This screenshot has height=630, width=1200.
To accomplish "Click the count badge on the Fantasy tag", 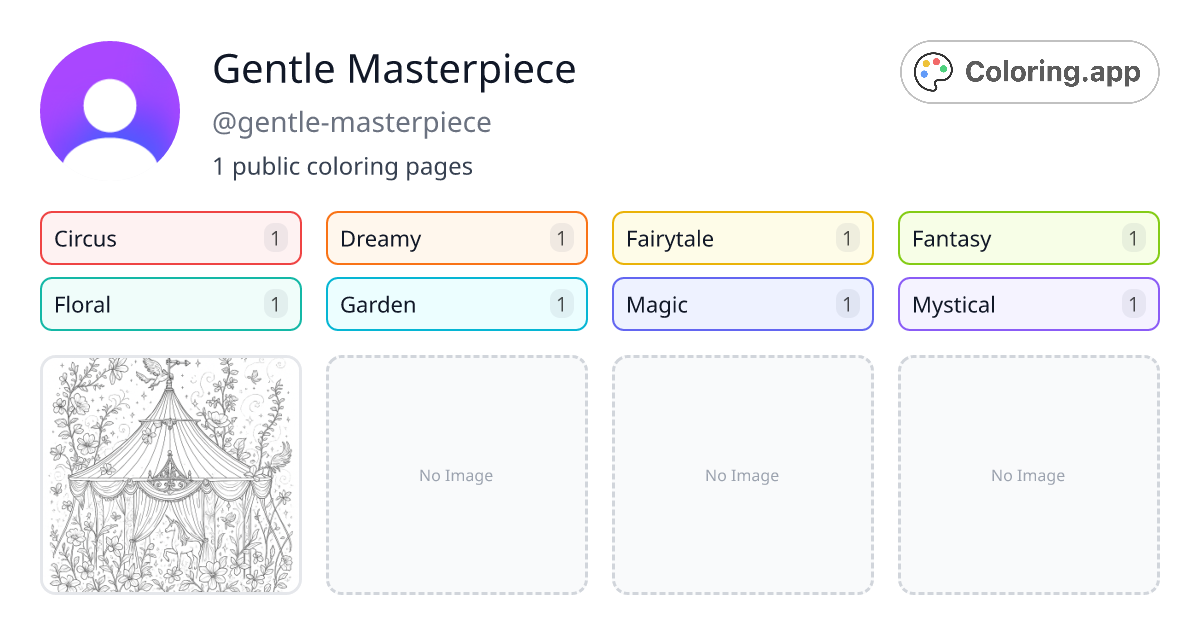I will 1133,238.
